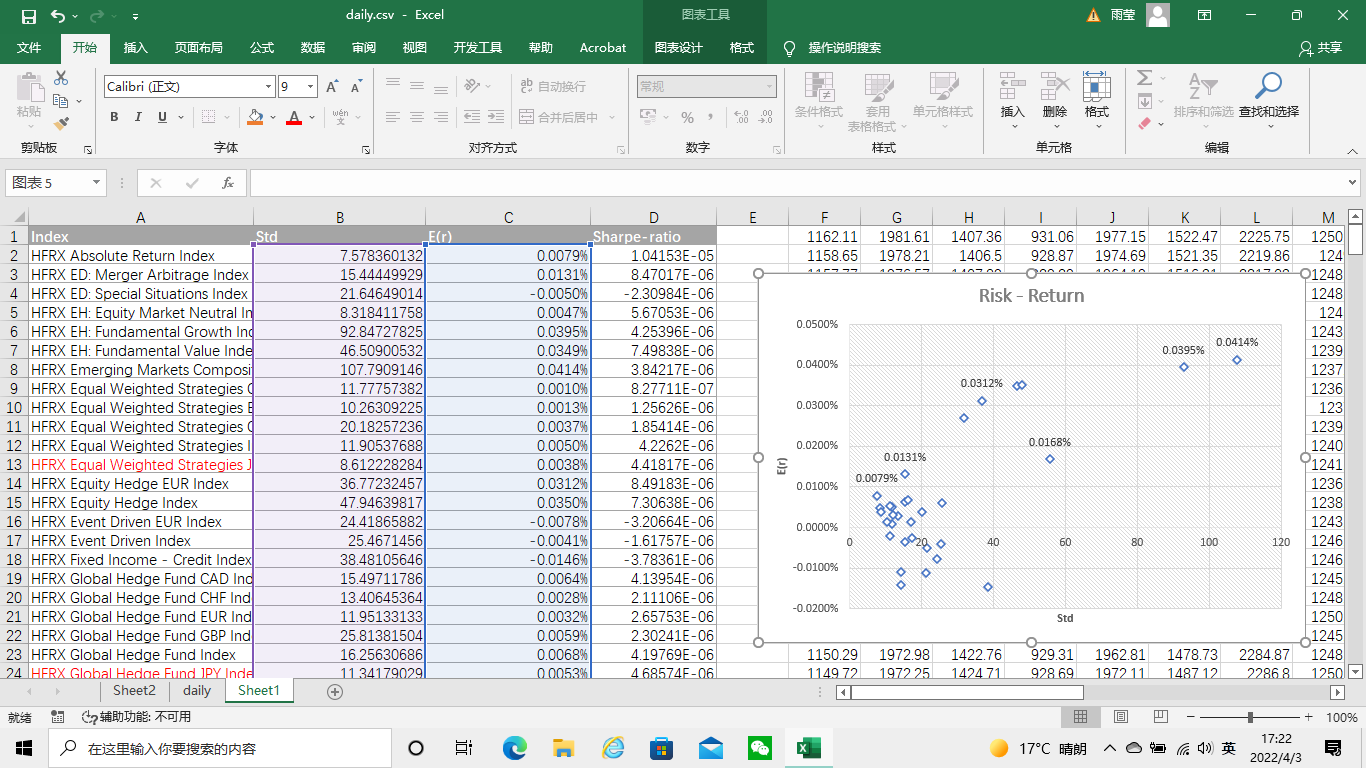The width and height of the screenshot is (1366, 768).
Task: Click the Insert Function fx icon
Action: click(x=228, y=183)
